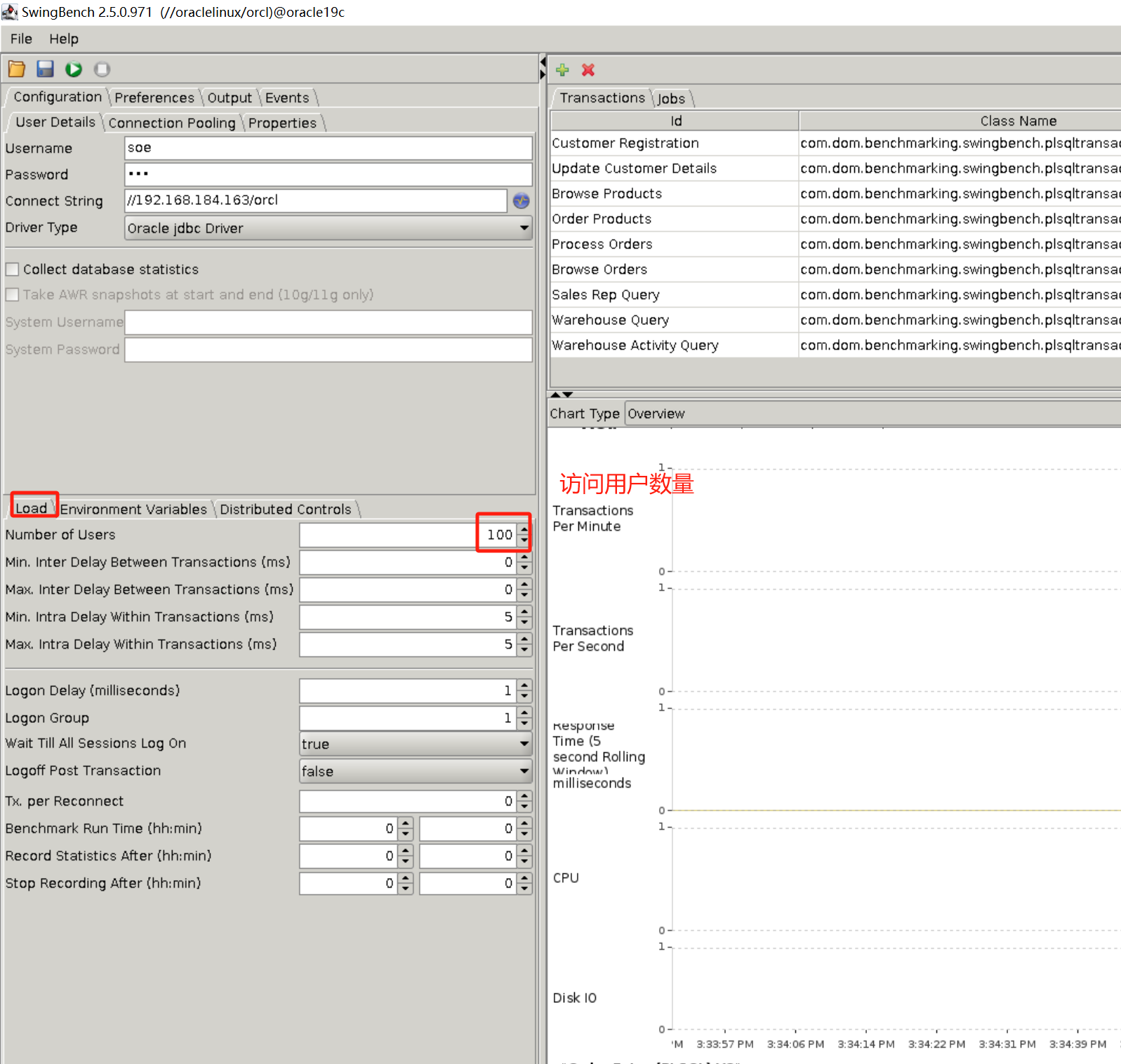This screenshot has height=1064, width=1121.
Task: Select the Order Products transaction row
Action: [x=836, y=219]
